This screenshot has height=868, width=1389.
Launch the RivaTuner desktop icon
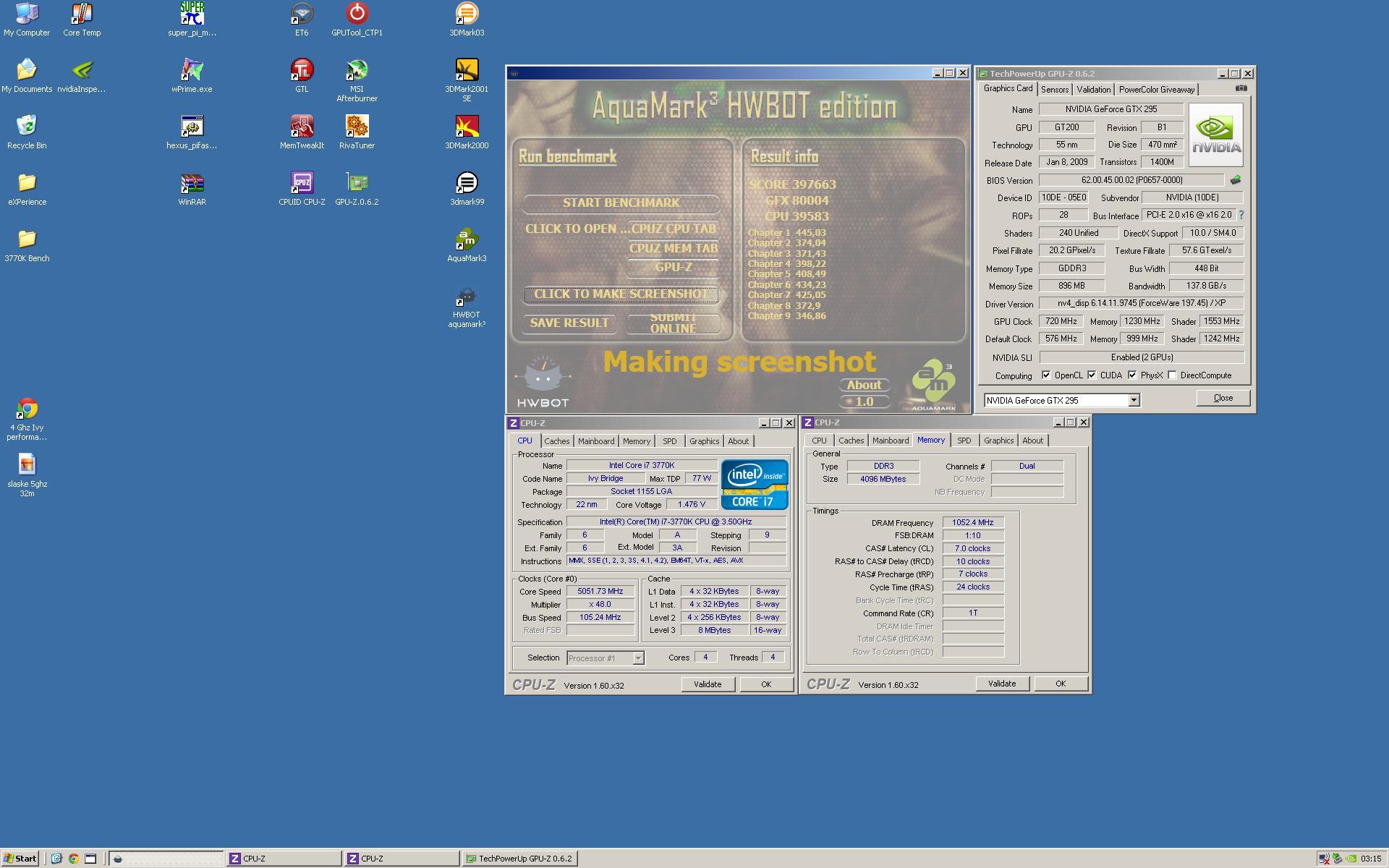click(357, 132)
